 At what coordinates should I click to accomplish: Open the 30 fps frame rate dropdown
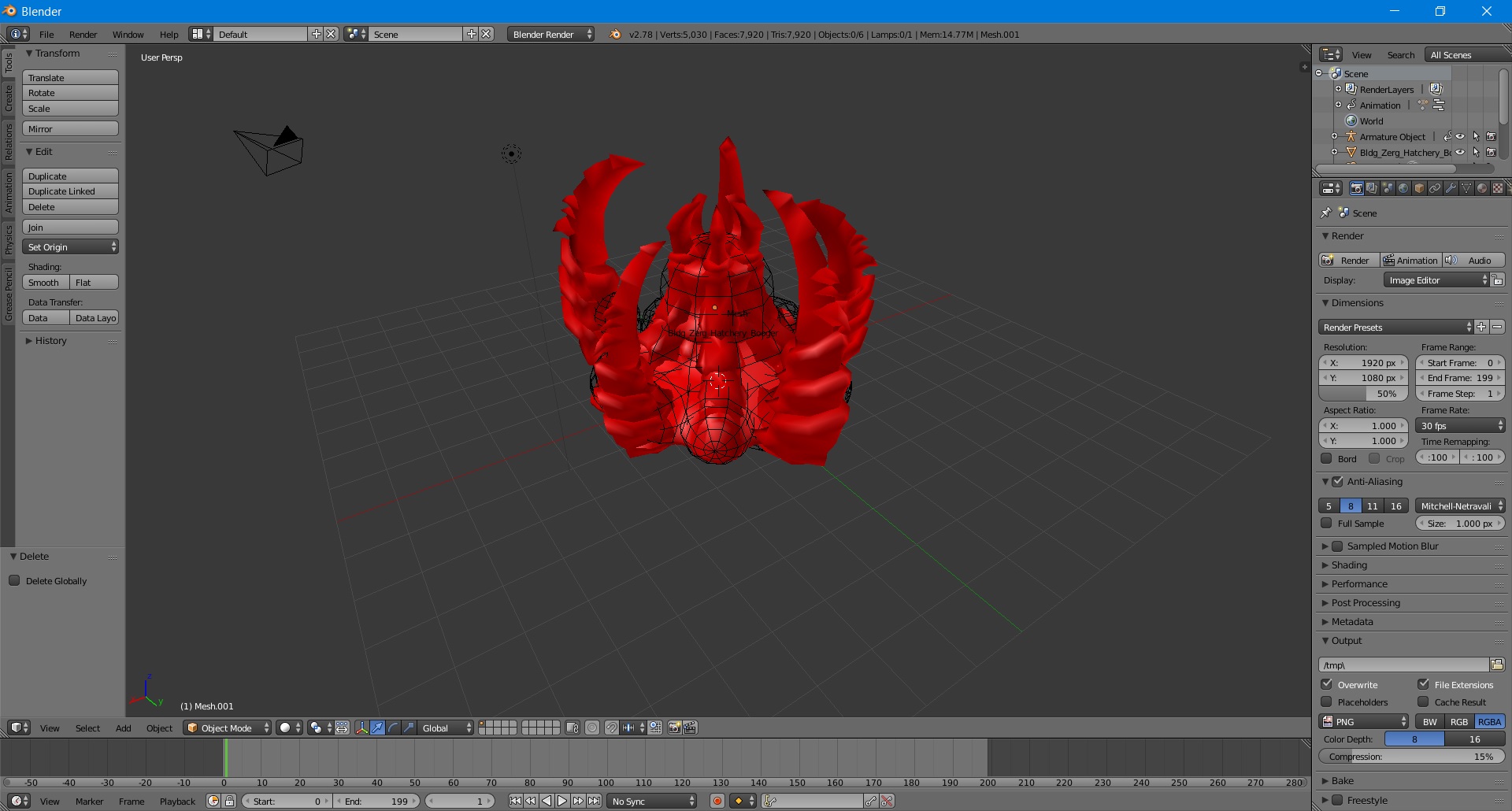tap(1460, 425)
